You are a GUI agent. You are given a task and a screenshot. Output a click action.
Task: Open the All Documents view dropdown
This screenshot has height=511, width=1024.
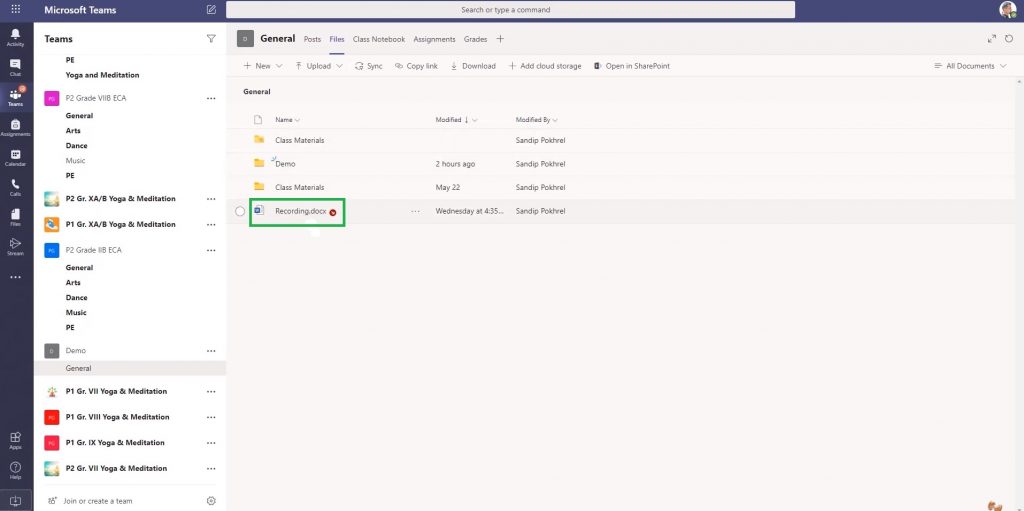pyautogui.click(x=970, y=66)
